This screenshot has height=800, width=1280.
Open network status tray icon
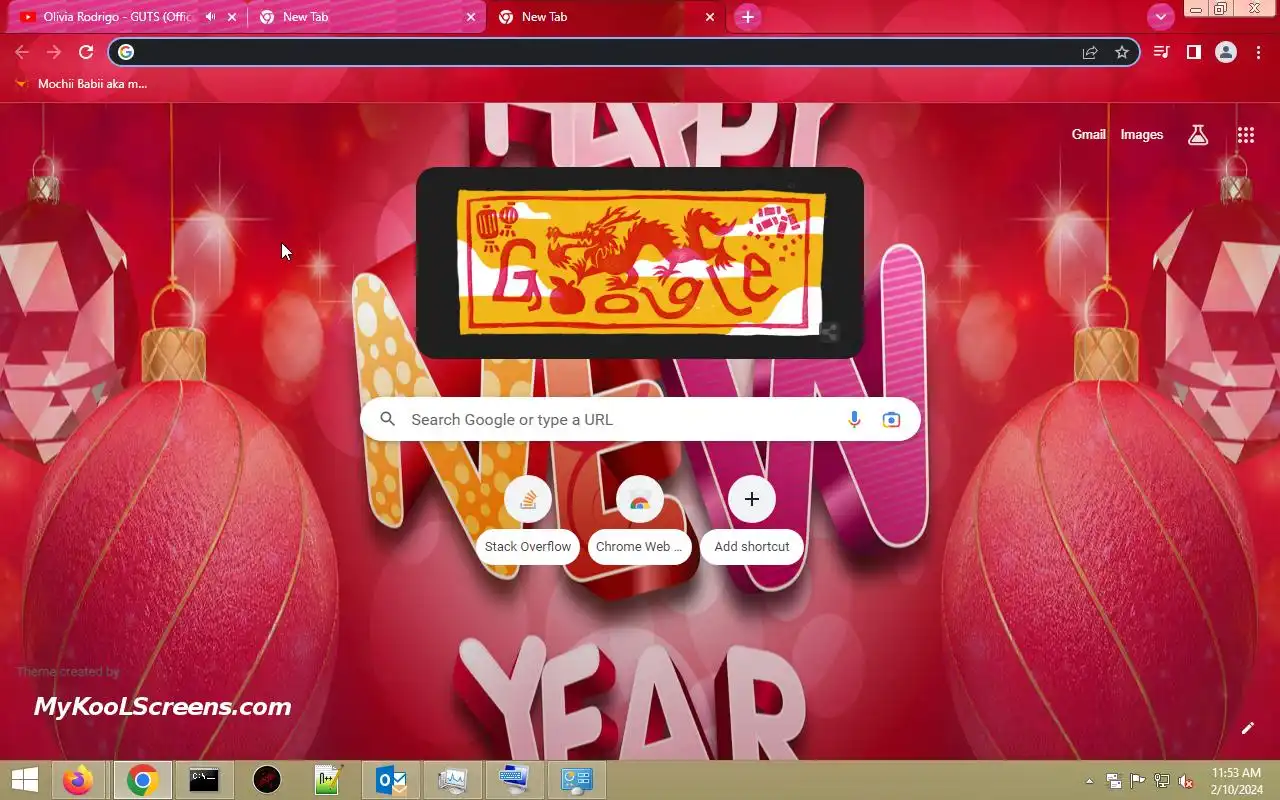(x=1162, y=781)
